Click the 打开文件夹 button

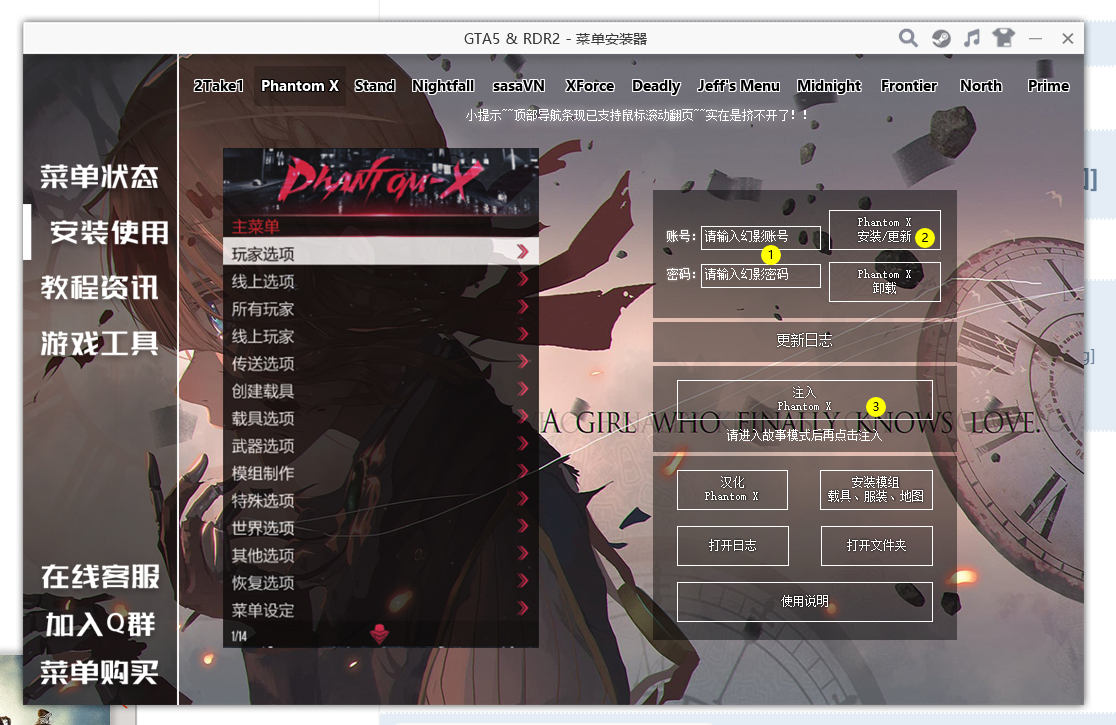(x=876, y=546)
